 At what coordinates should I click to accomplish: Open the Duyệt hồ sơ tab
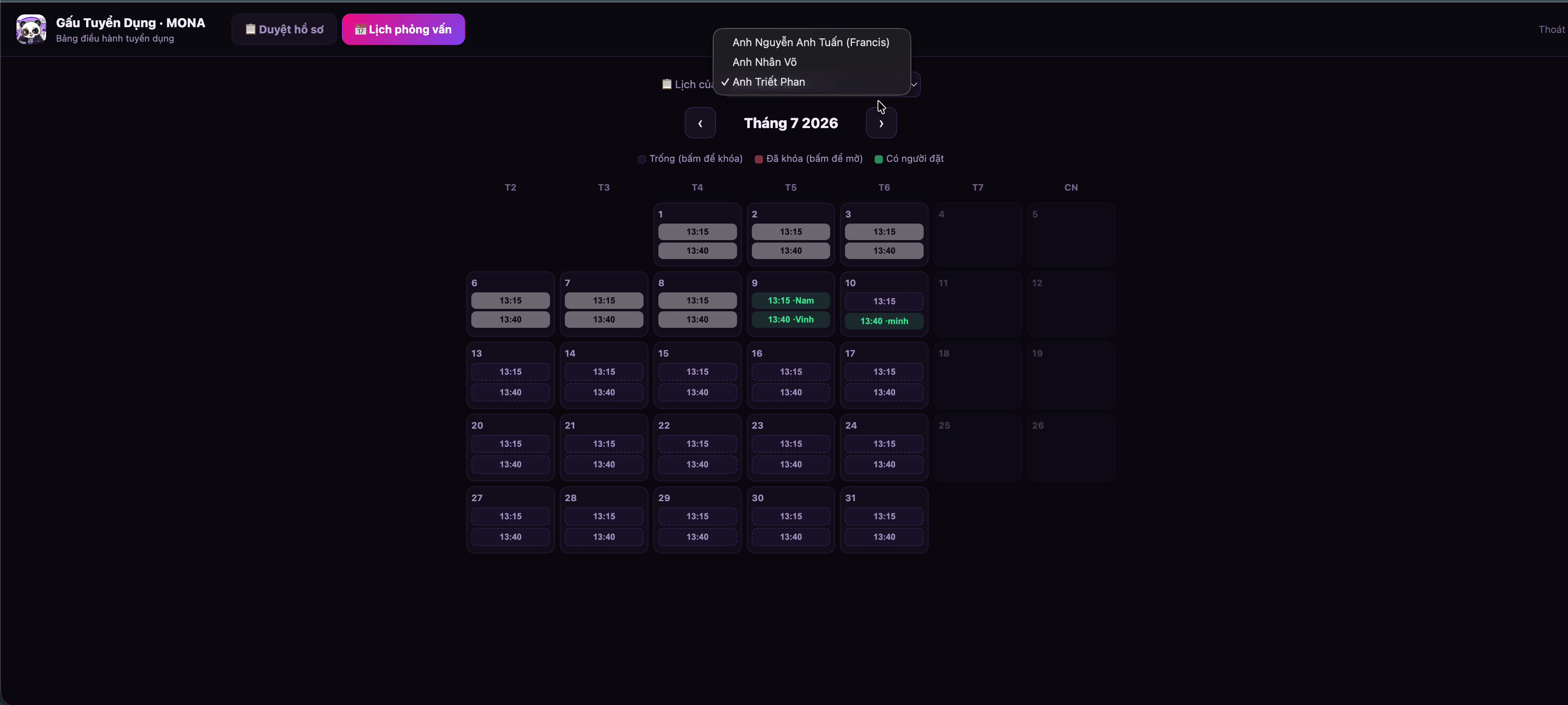click(x=284, y=29)
